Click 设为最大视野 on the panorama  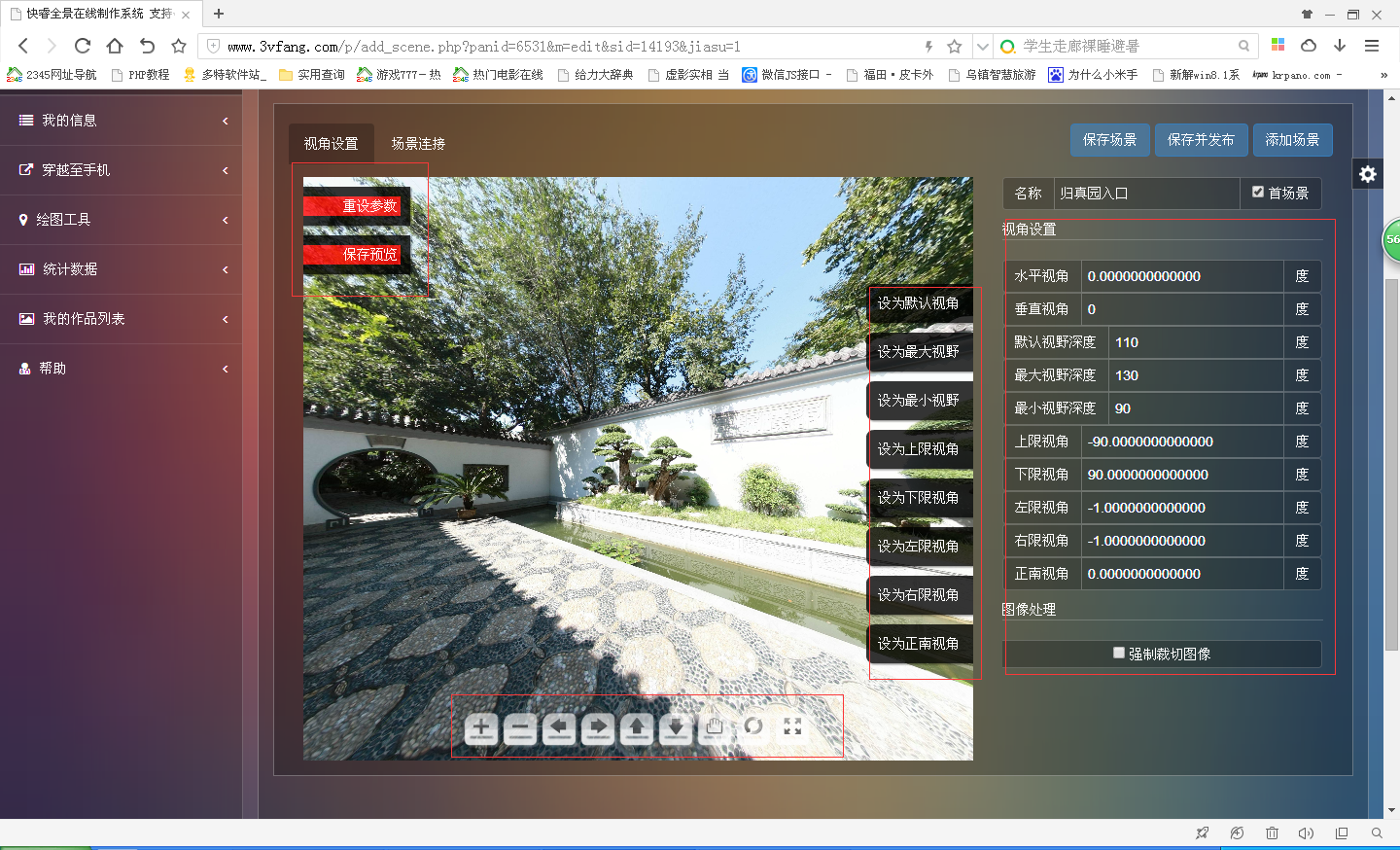pos(919,352)
